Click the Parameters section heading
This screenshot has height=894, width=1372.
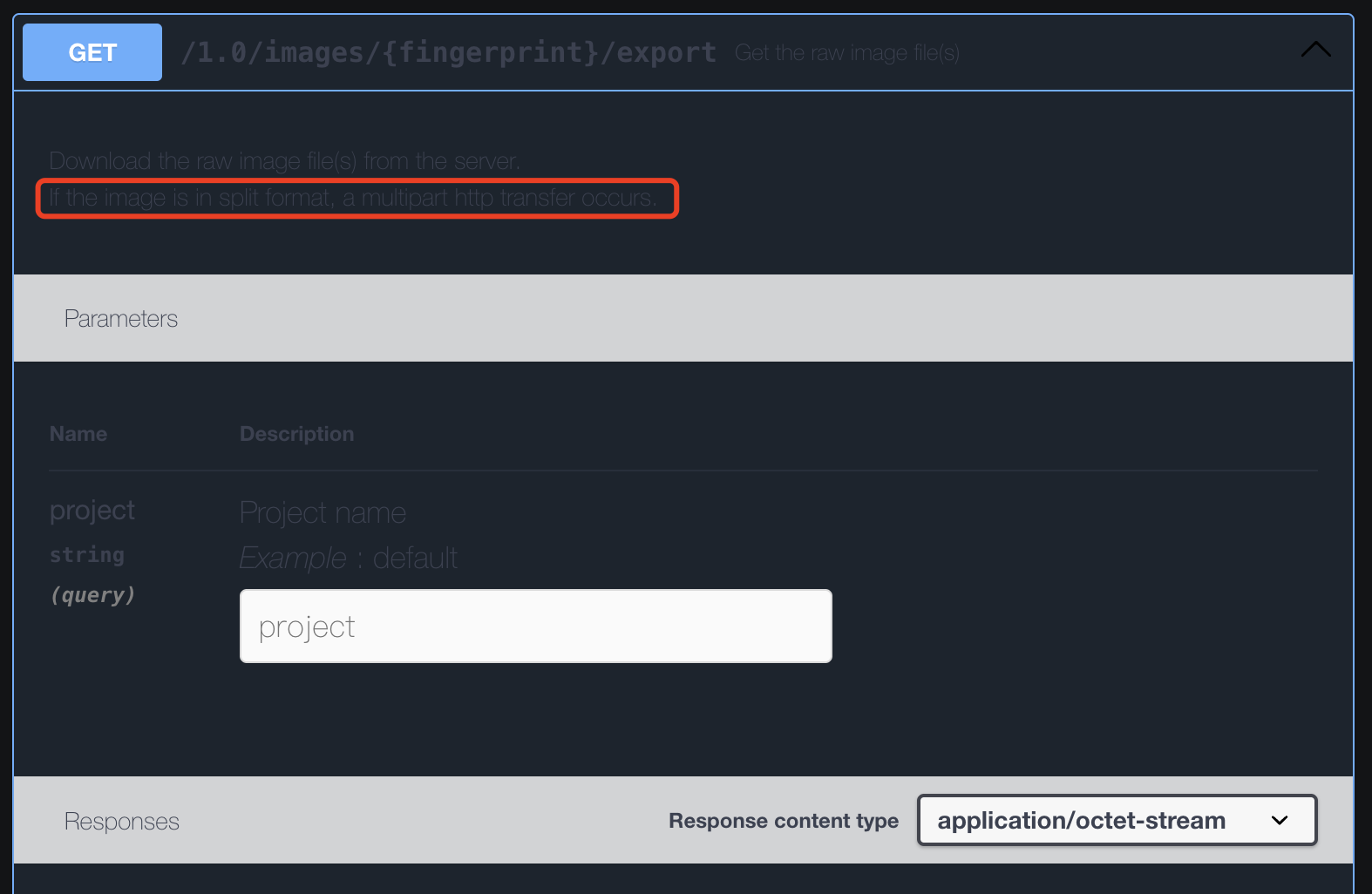pyautogui.click(x=121, y=319)
